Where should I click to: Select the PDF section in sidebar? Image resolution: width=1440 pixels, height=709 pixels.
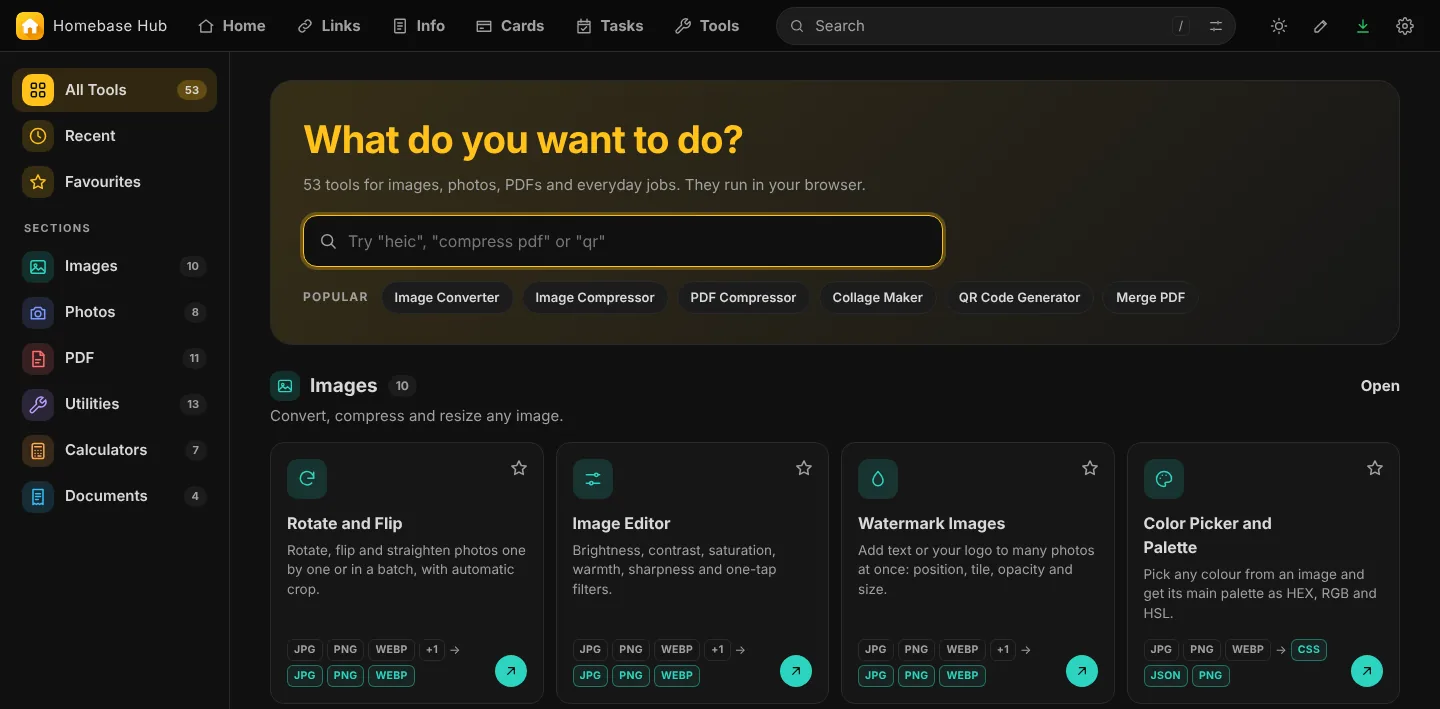coord(114,358)
